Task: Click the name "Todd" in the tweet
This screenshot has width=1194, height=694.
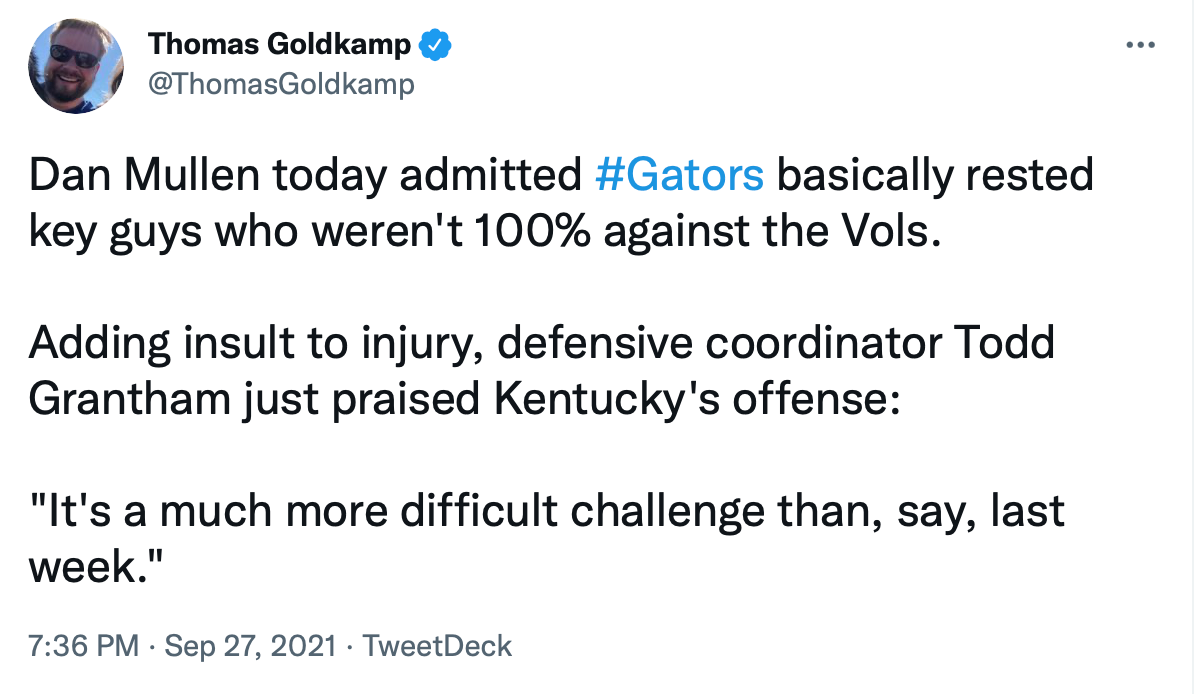Action: (x=1004, y=345)
